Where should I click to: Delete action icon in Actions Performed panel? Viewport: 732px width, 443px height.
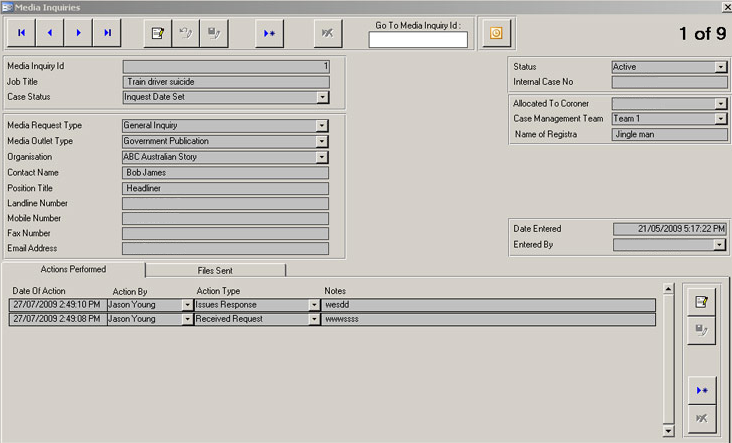click(x=702, y=419)
